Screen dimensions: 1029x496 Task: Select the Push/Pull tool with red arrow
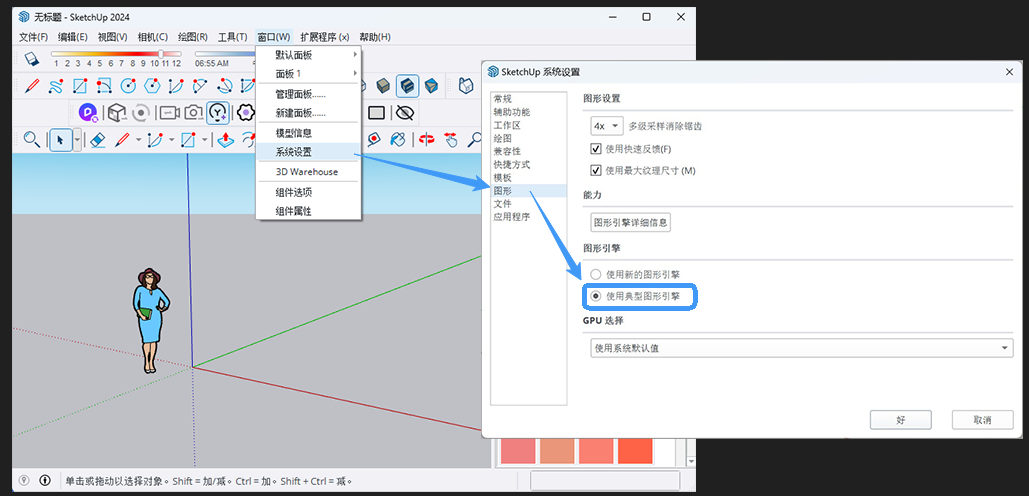point(226,139)
